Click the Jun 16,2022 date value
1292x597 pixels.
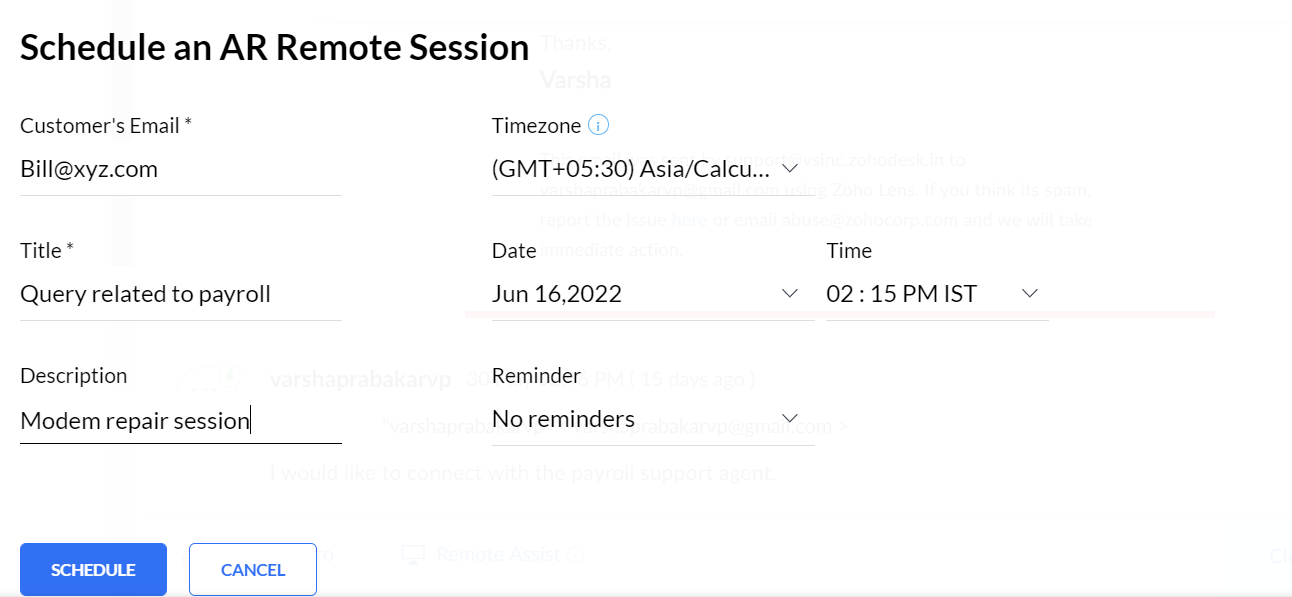click(x=557, y=294)
